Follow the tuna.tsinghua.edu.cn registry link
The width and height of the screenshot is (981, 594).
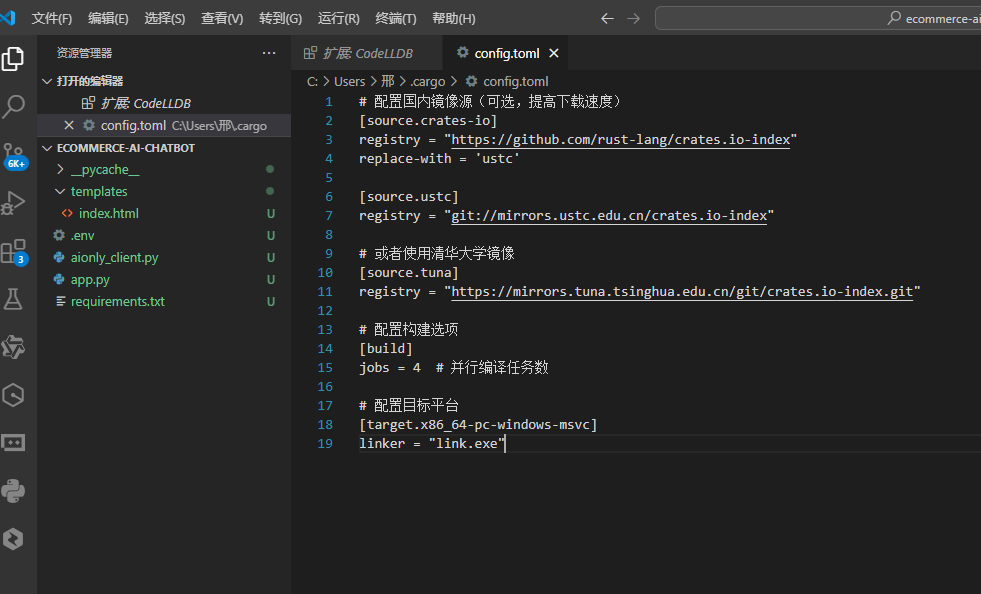point(682,291)
